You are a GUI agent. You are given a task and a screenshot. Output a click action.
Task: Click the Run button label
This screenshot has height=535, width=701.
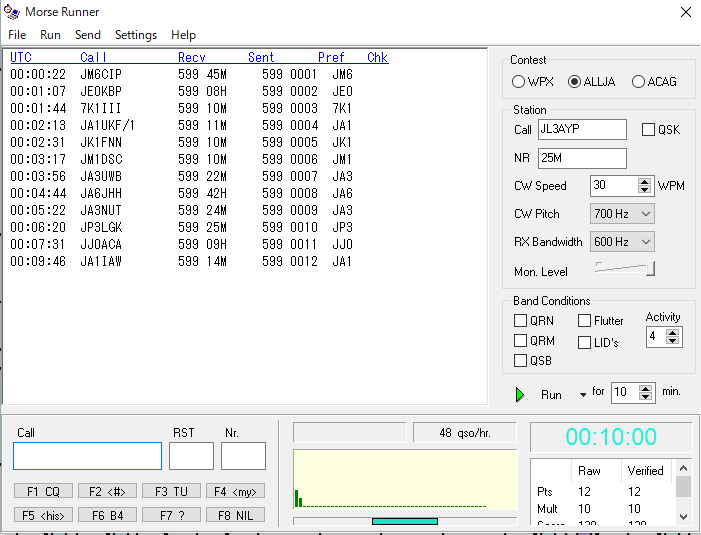[551, 395]
